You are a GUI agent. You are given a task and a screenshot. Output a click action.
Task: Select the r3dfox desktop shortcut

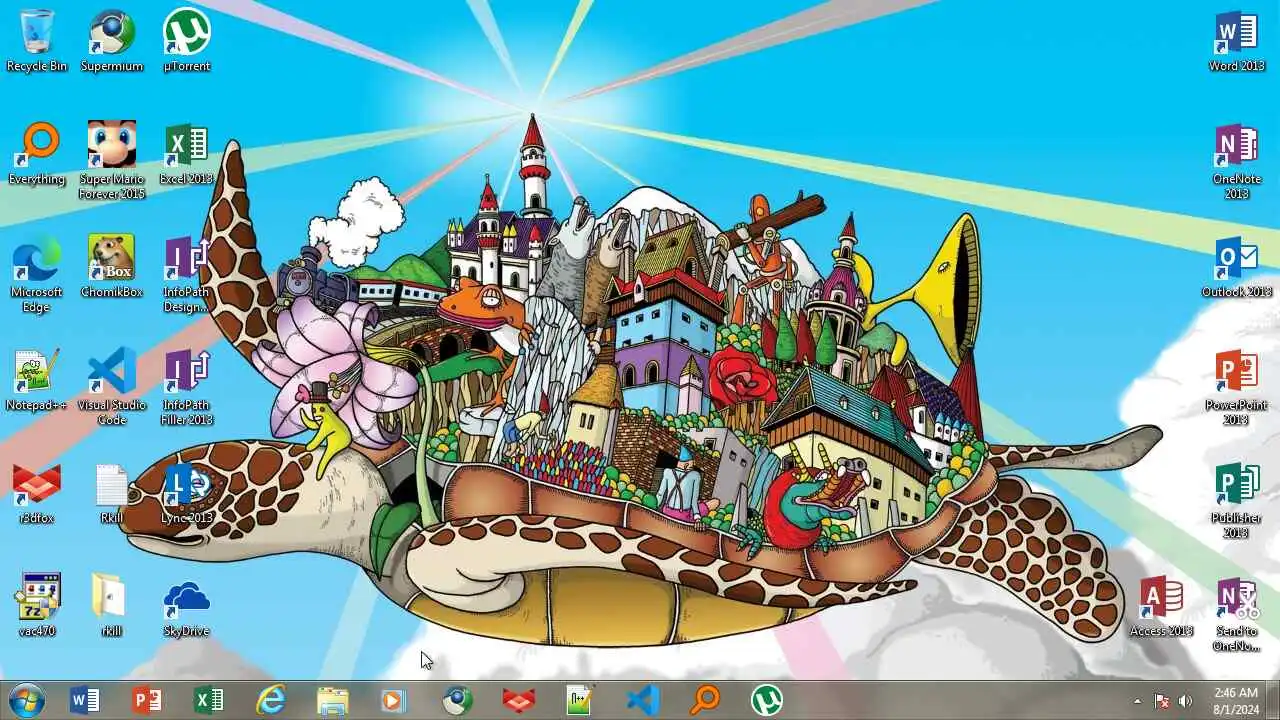click(x=37, y=492)
